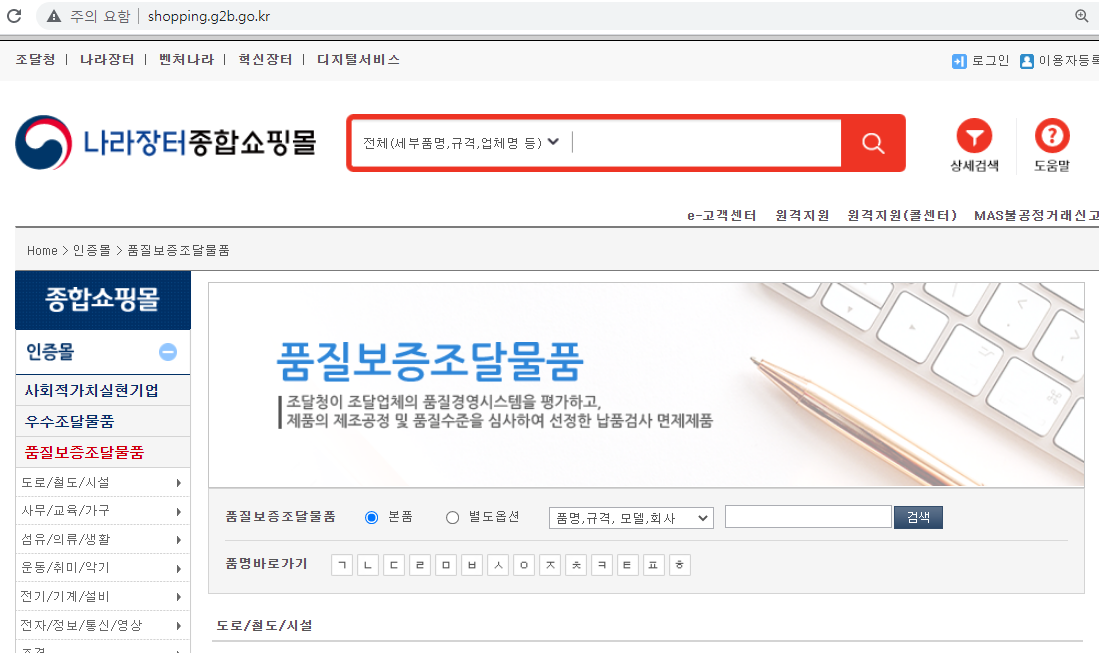Click the 종합쇼핑몰 sidebar header
The width and height of the screenshot is (1099, 653).
(103, 300)
